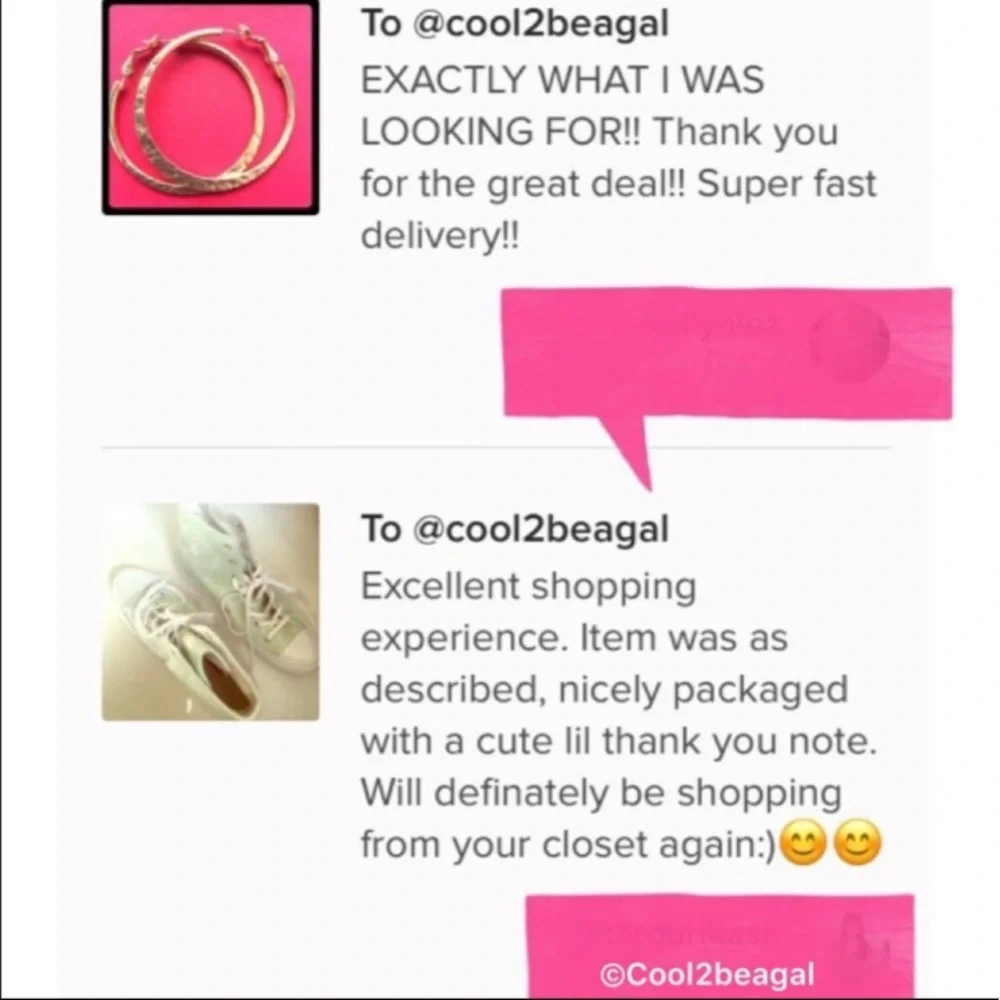
Task: Open the white sneakers listing thumbnail
Action: [x=210, y=612]
